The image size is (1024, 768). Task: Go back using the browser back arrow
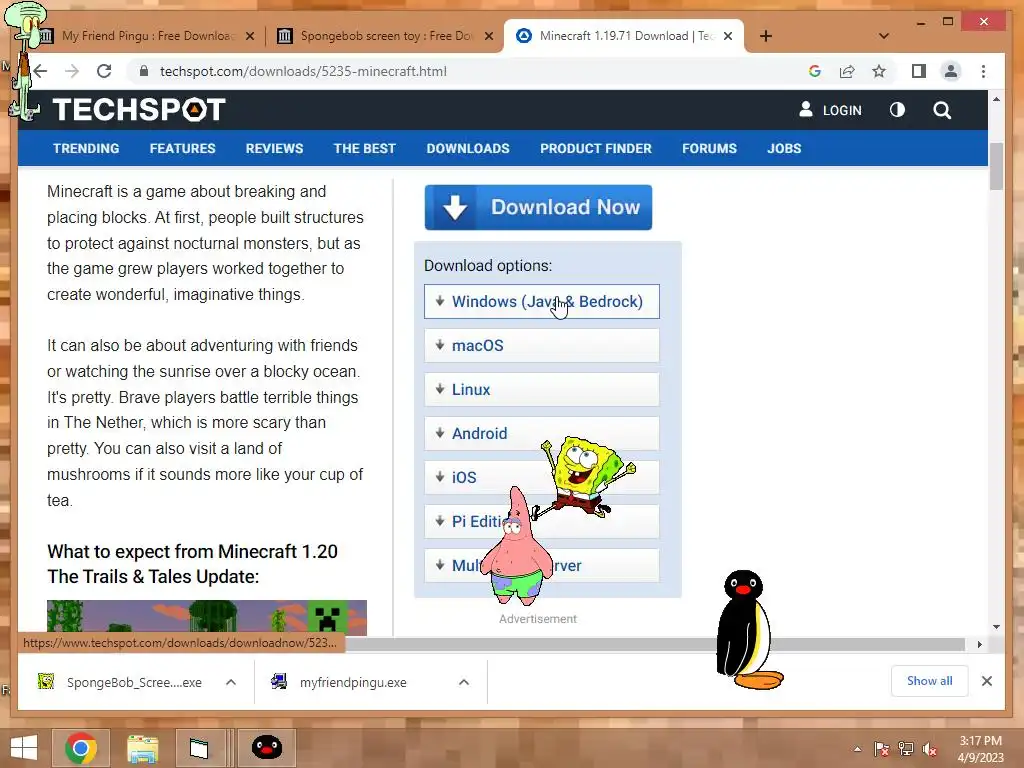[40, 71]
